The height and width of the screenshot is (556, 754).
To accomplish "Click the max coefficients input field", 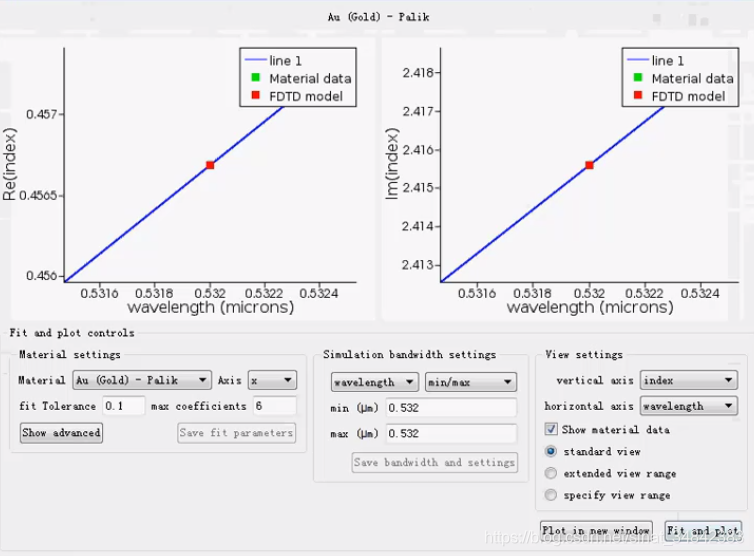I will [x=275, y=406].
